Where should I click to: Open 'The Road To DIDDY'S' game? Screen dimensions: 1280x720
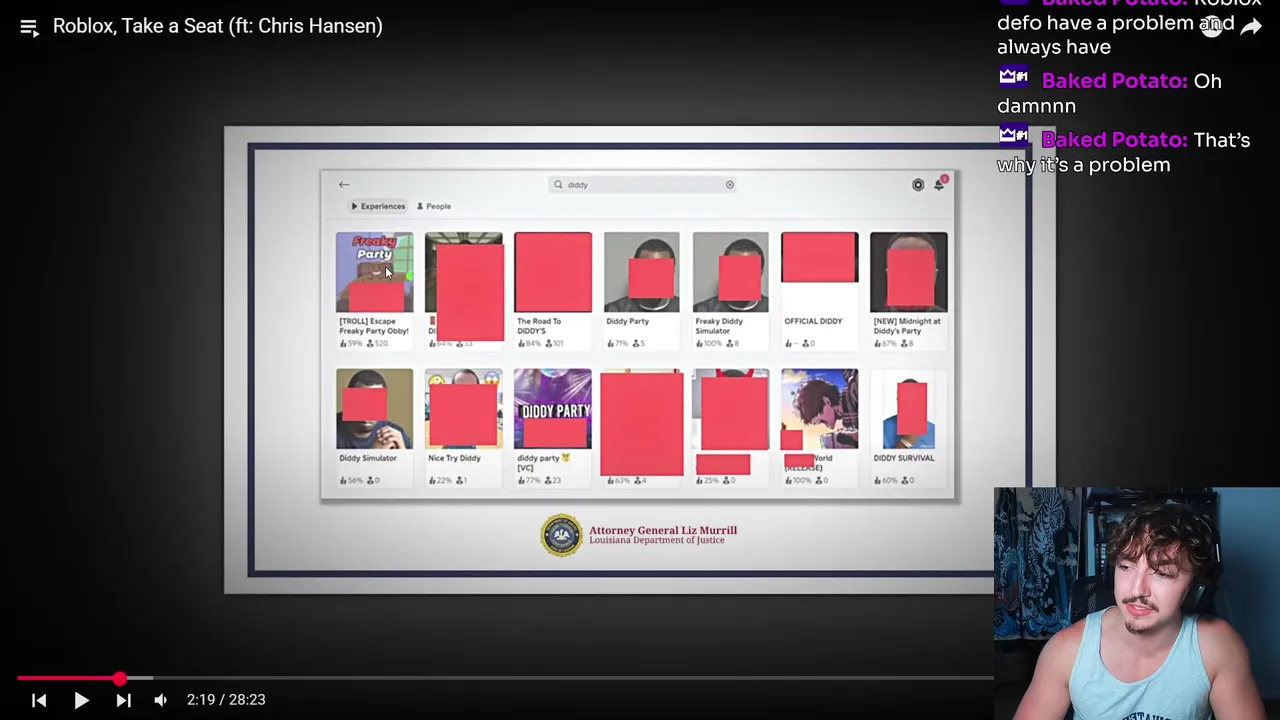coord(552,290)
